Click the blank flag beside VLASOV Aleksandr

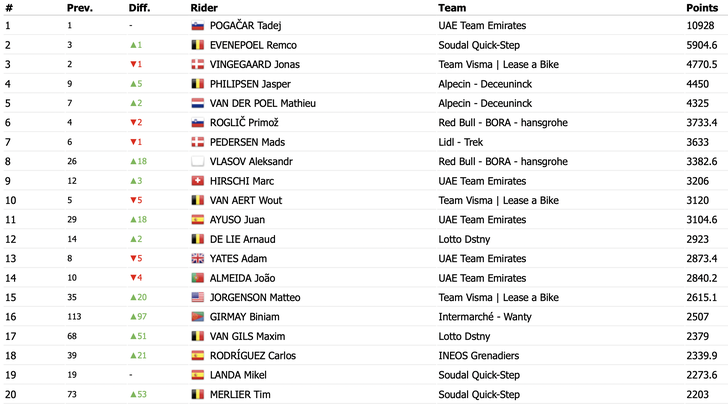198,162
